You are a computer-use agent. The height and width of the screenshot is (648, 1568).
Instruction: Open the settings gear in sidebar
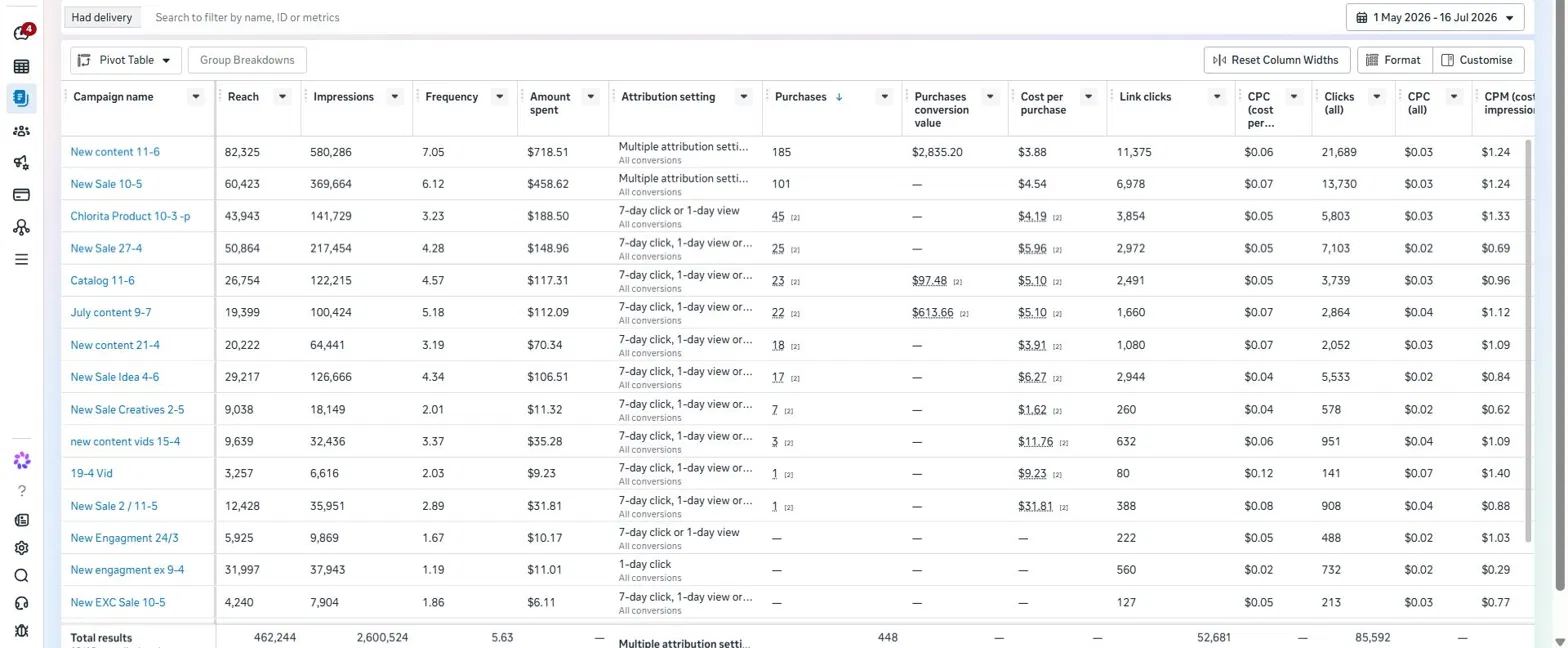(21, 548)
